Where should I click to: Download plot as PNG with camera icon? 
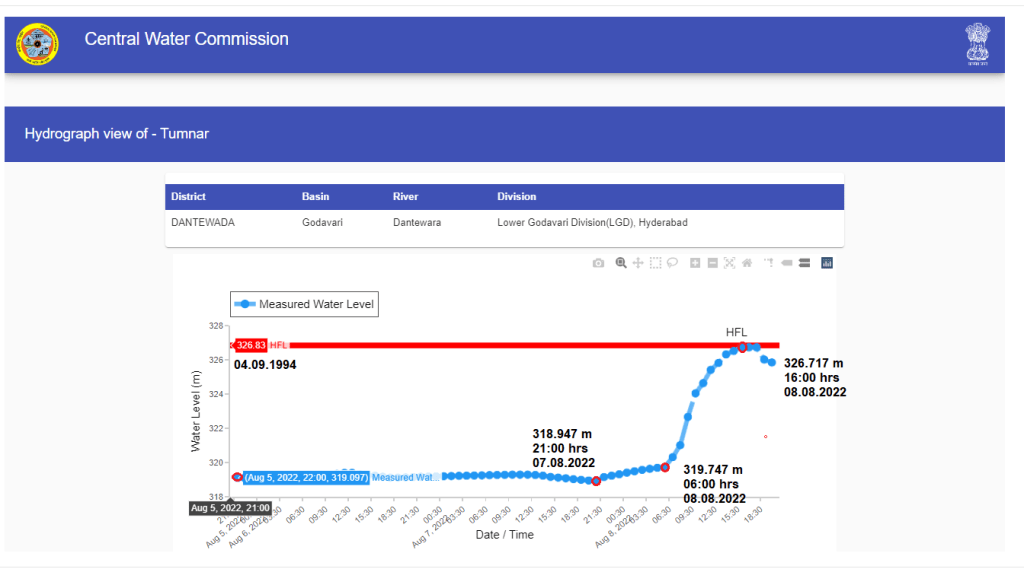tap(598, 263)
